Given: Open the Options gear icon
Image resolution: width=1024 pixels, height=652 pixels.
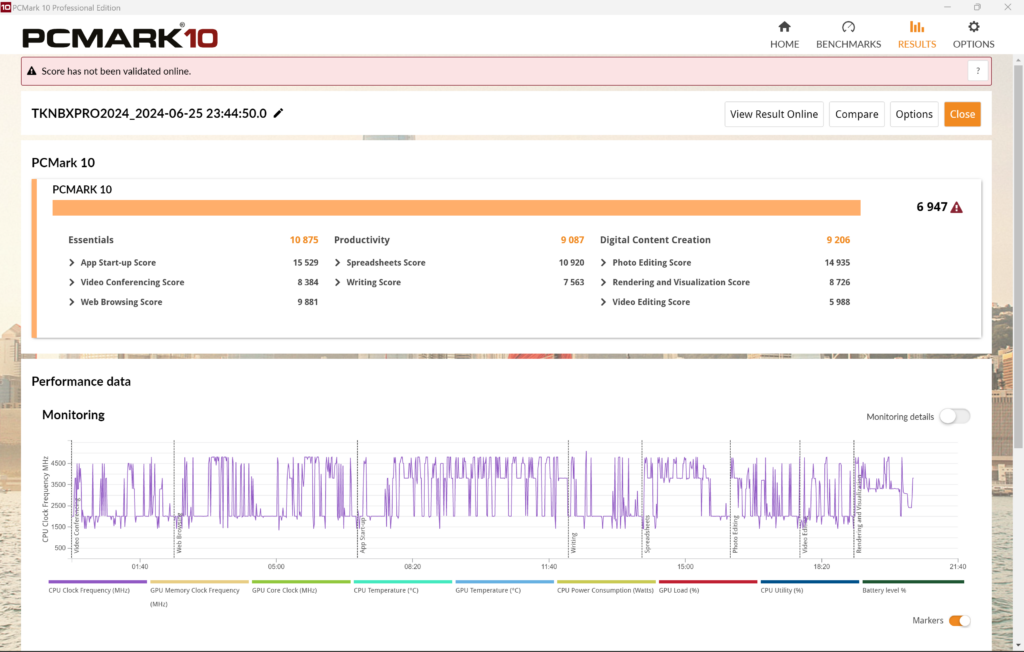Looking at the screenshot, I should pos(973,27).
